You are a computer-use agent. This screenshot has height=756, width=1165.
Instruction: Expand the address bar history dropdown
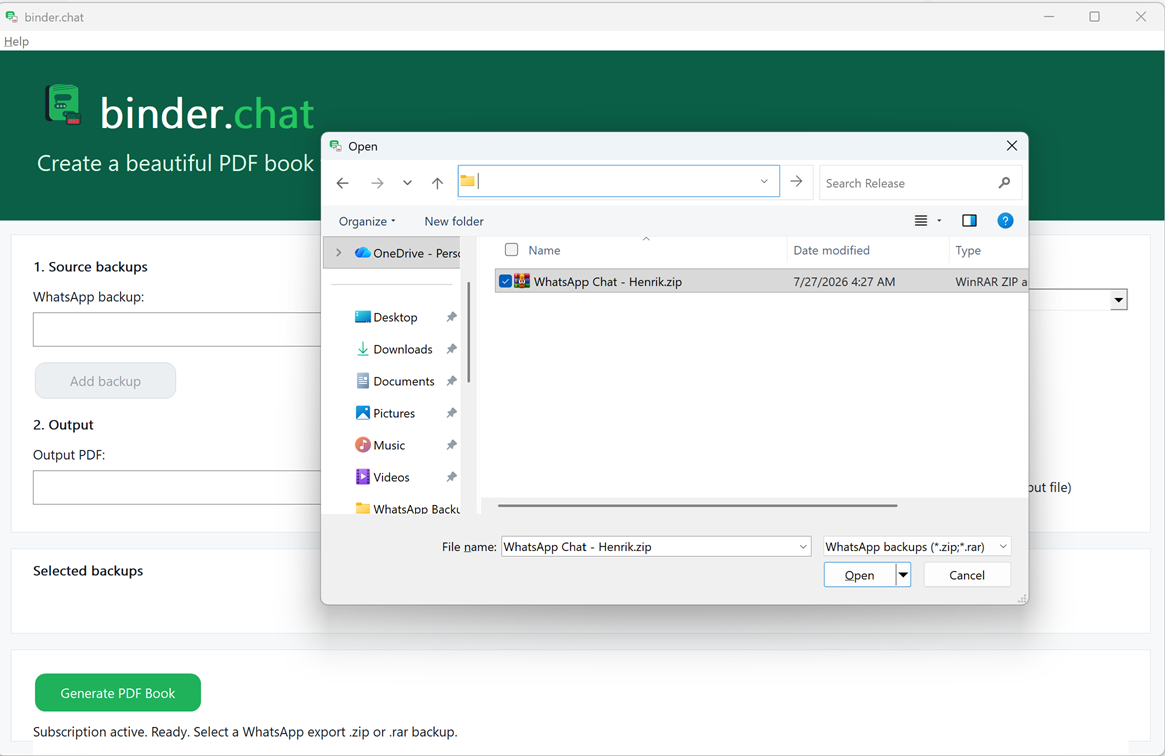[764, 181]
